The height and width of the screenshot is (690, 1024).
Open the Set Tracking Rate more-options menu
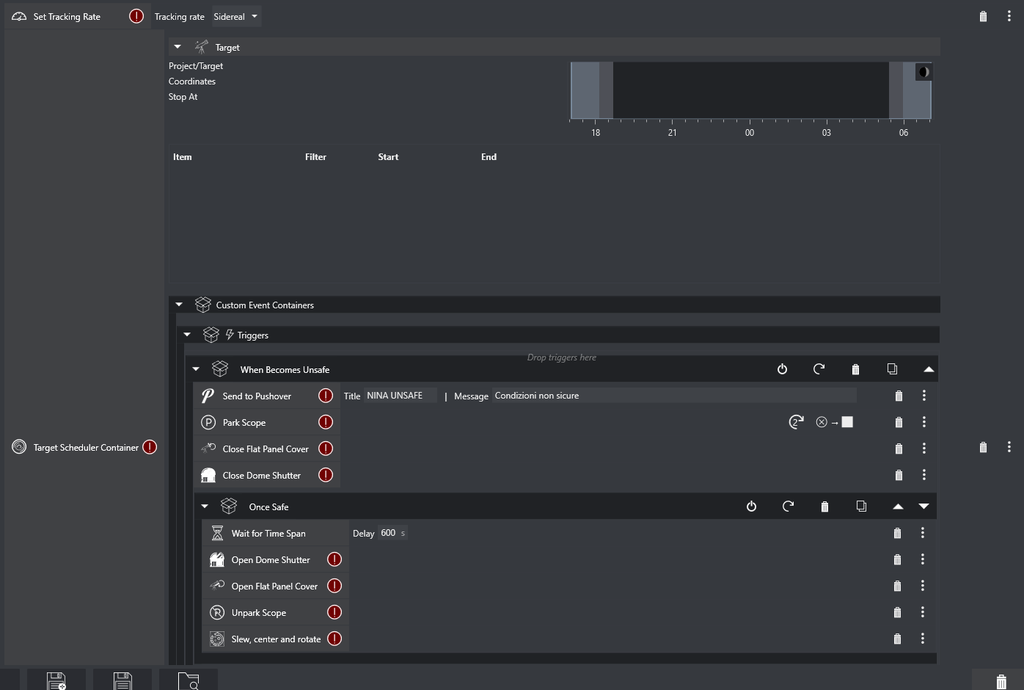coord(1009,16)
